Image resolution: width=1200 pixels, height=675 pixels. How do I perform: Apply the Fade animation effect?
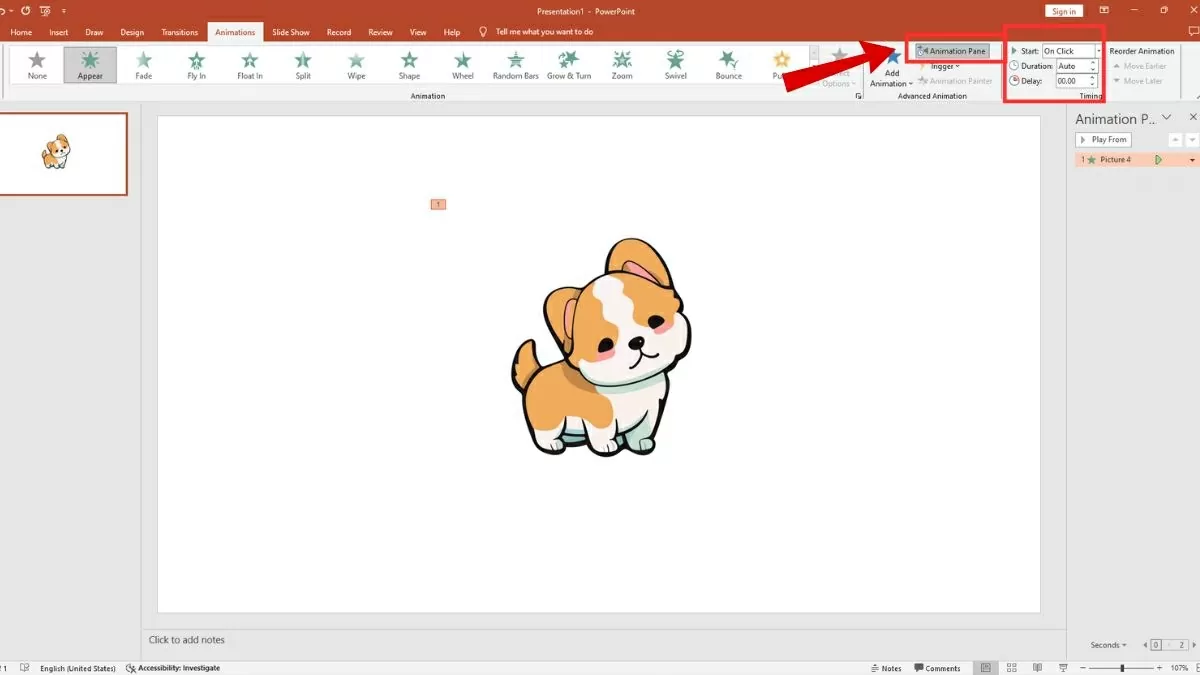click(143, 64)
